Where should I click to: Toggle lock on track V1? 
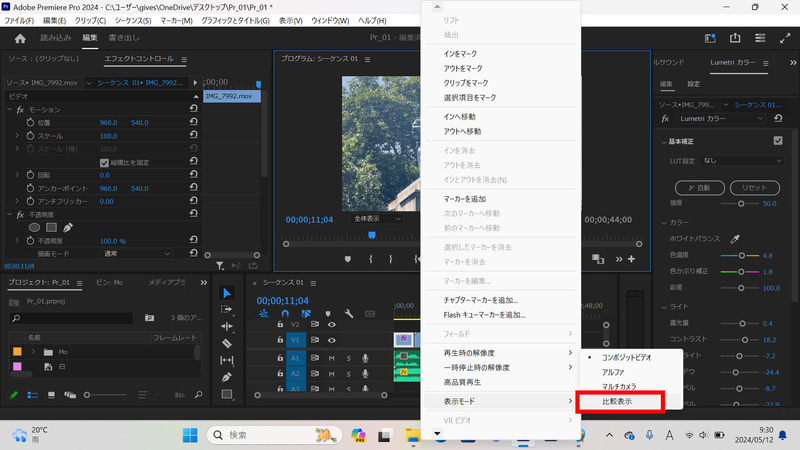click(280, 340)
